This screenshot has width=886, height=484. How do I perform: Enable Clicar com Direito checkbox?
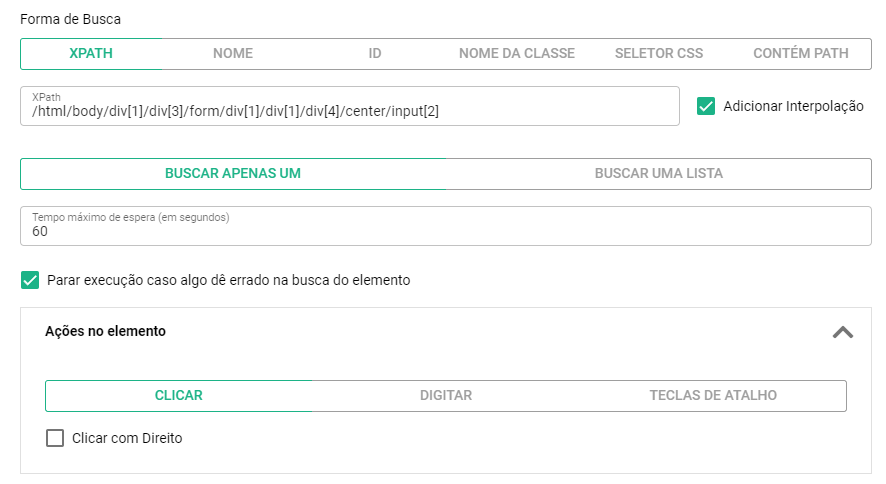(x=55, y=438)
